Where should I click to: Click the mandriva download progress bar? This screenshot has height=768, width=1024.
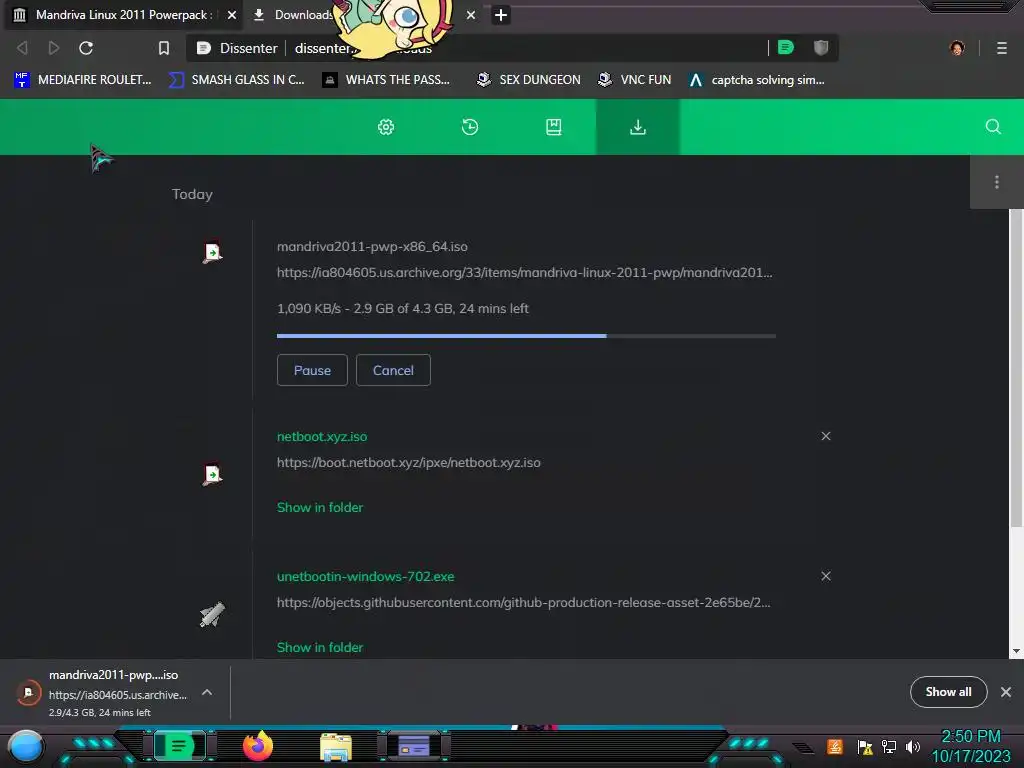pyautogui.click(x=526, y=336)
